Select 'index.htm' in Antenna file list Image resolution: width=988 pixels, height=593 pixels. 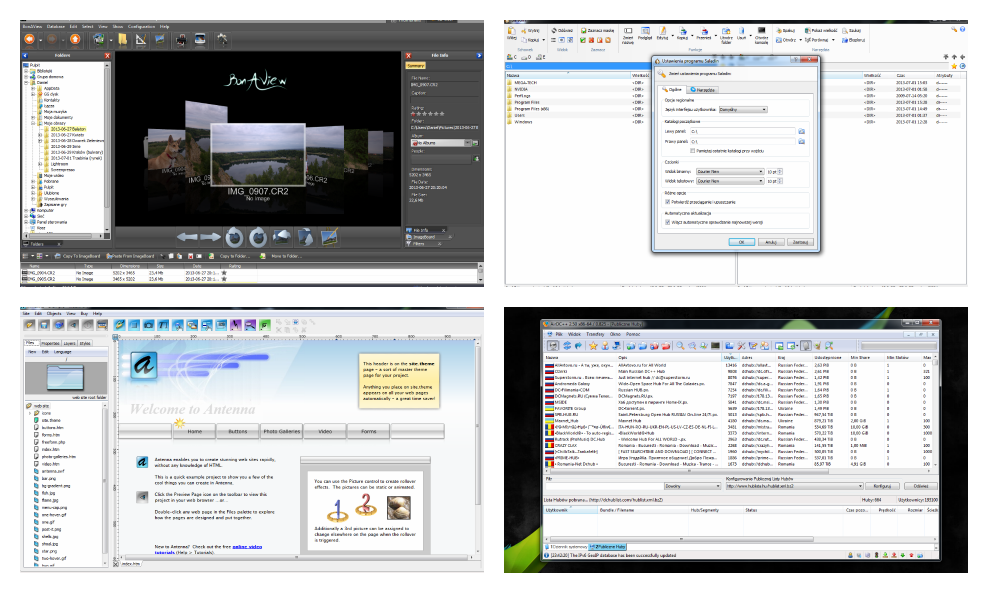(50, 449)
